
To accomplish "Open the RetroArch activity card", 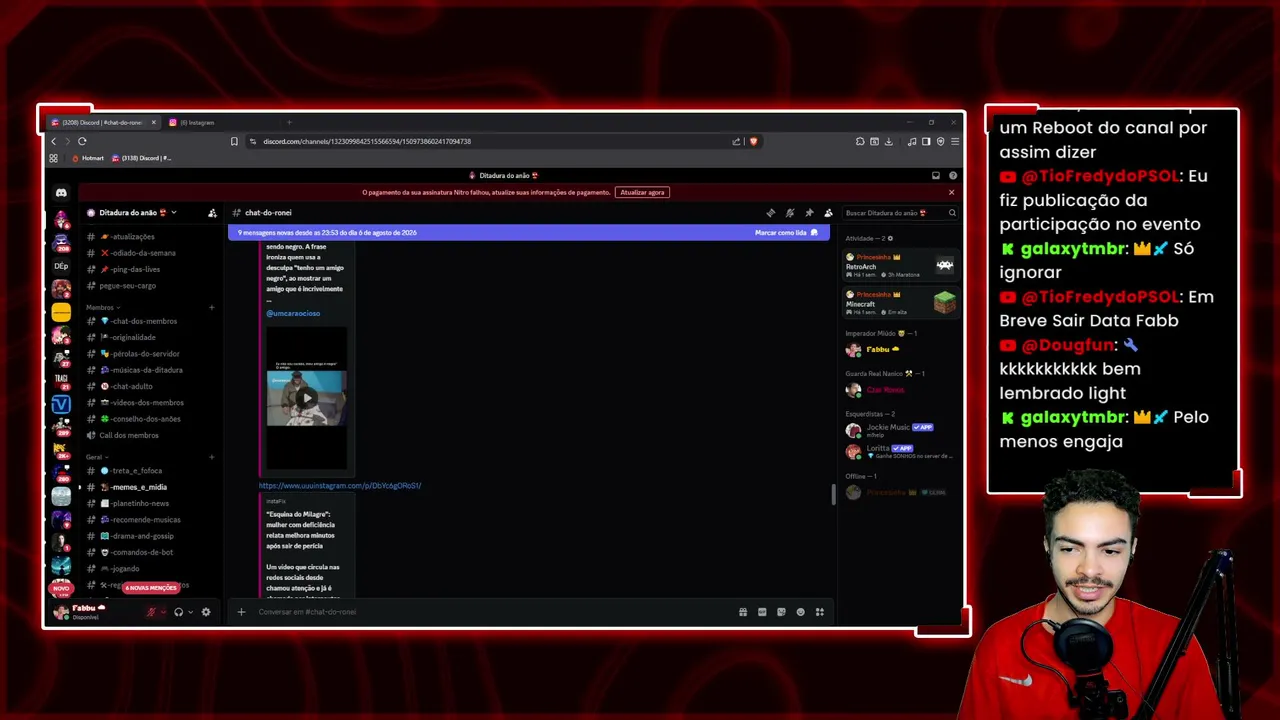I will (x=900, y=265).
